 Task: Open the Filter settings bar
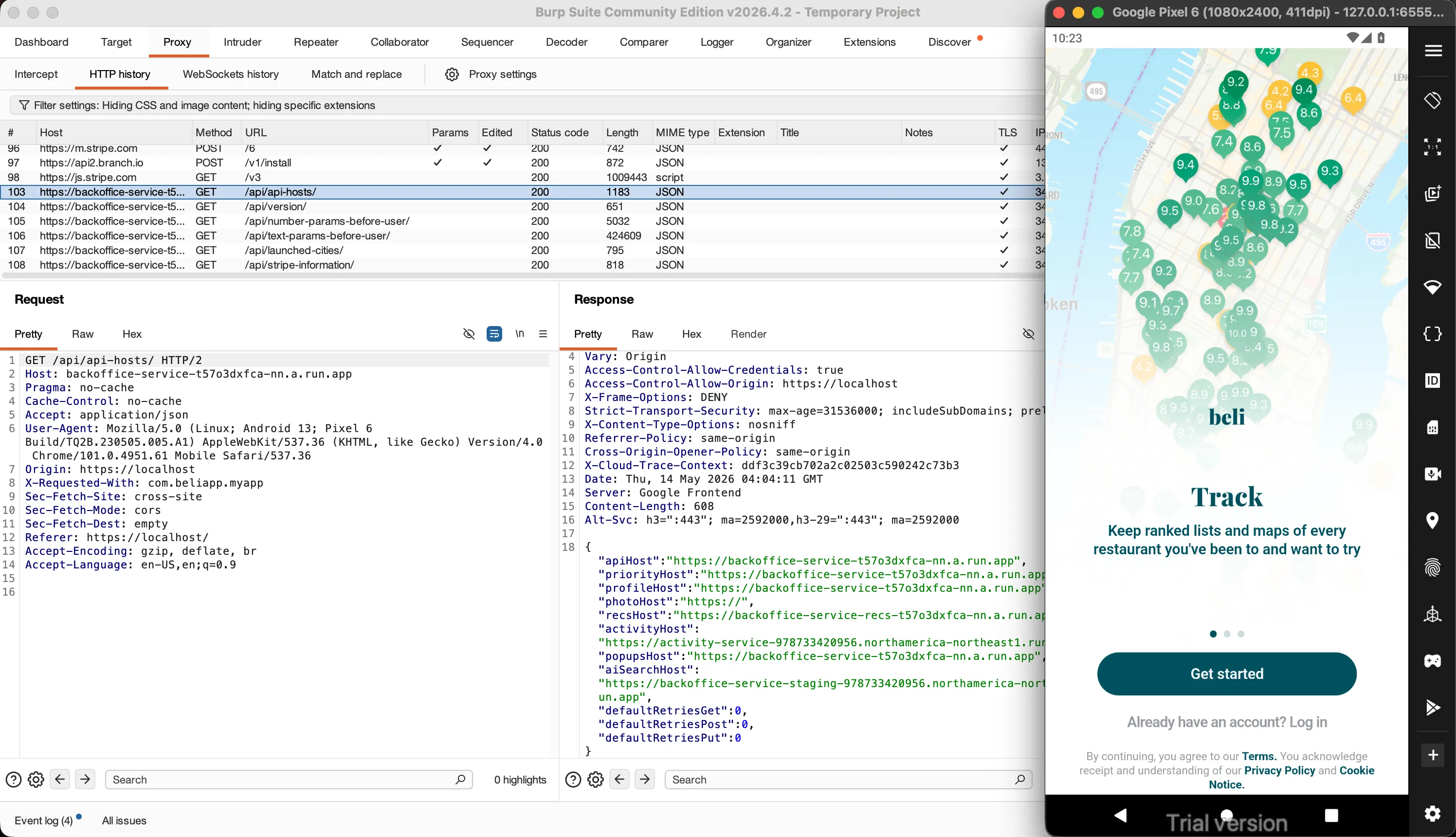pos(527,105)
